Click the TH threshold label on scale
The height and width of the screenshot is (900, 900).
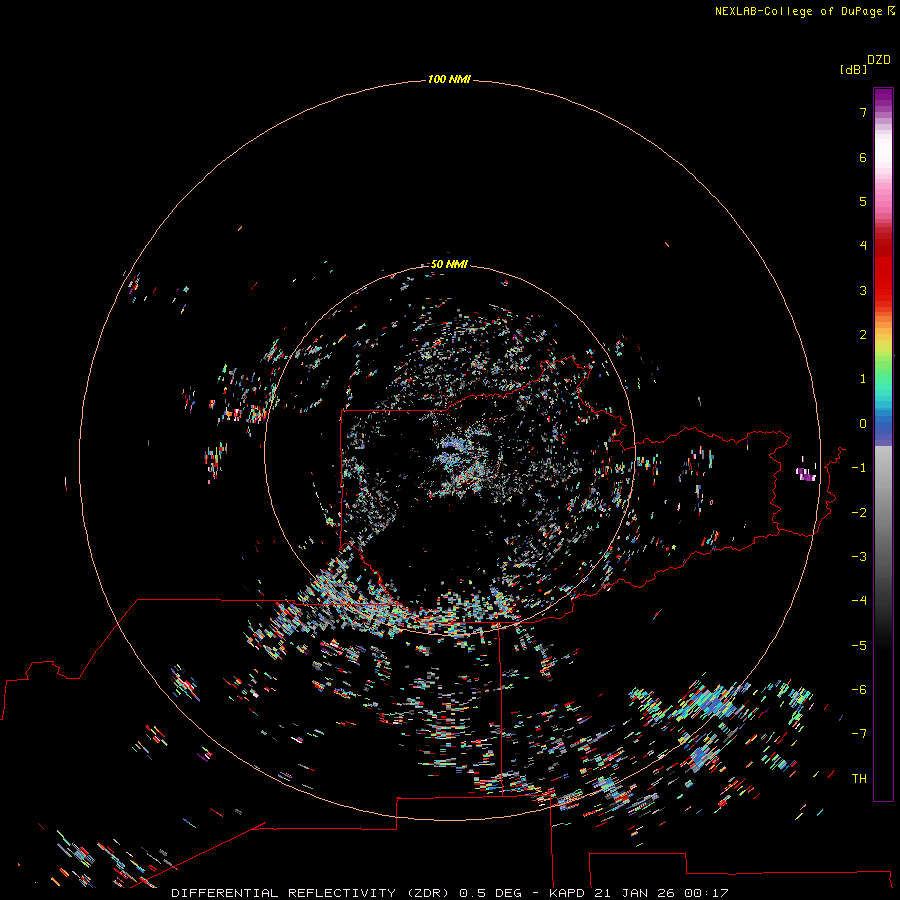pyautogui.click(x=859, y=779)
